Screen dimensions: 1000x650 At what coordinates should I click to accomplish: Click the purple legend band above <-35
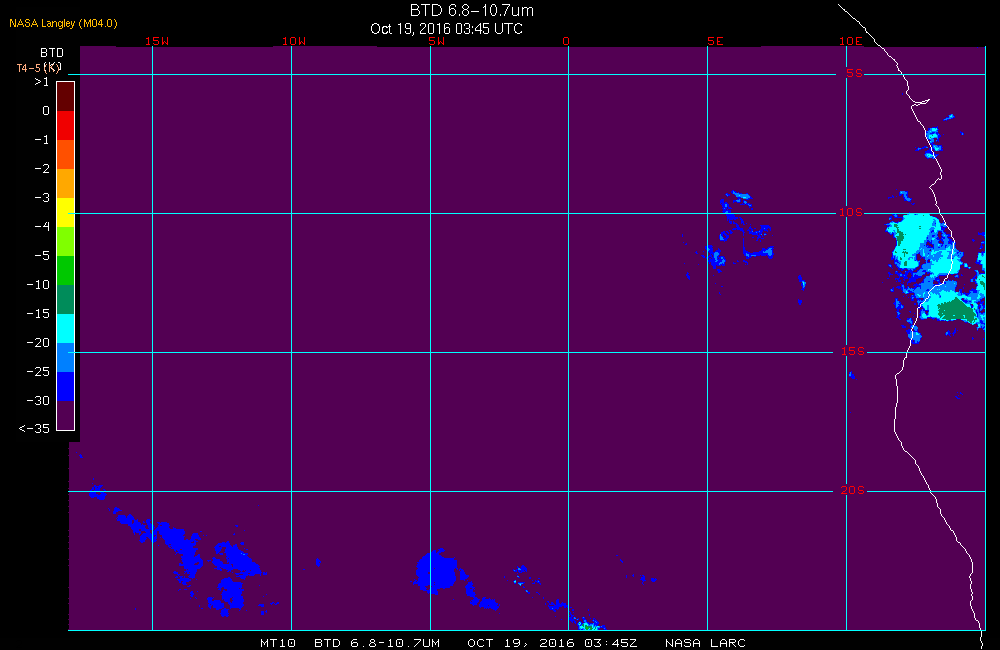[x=66, y=415]
